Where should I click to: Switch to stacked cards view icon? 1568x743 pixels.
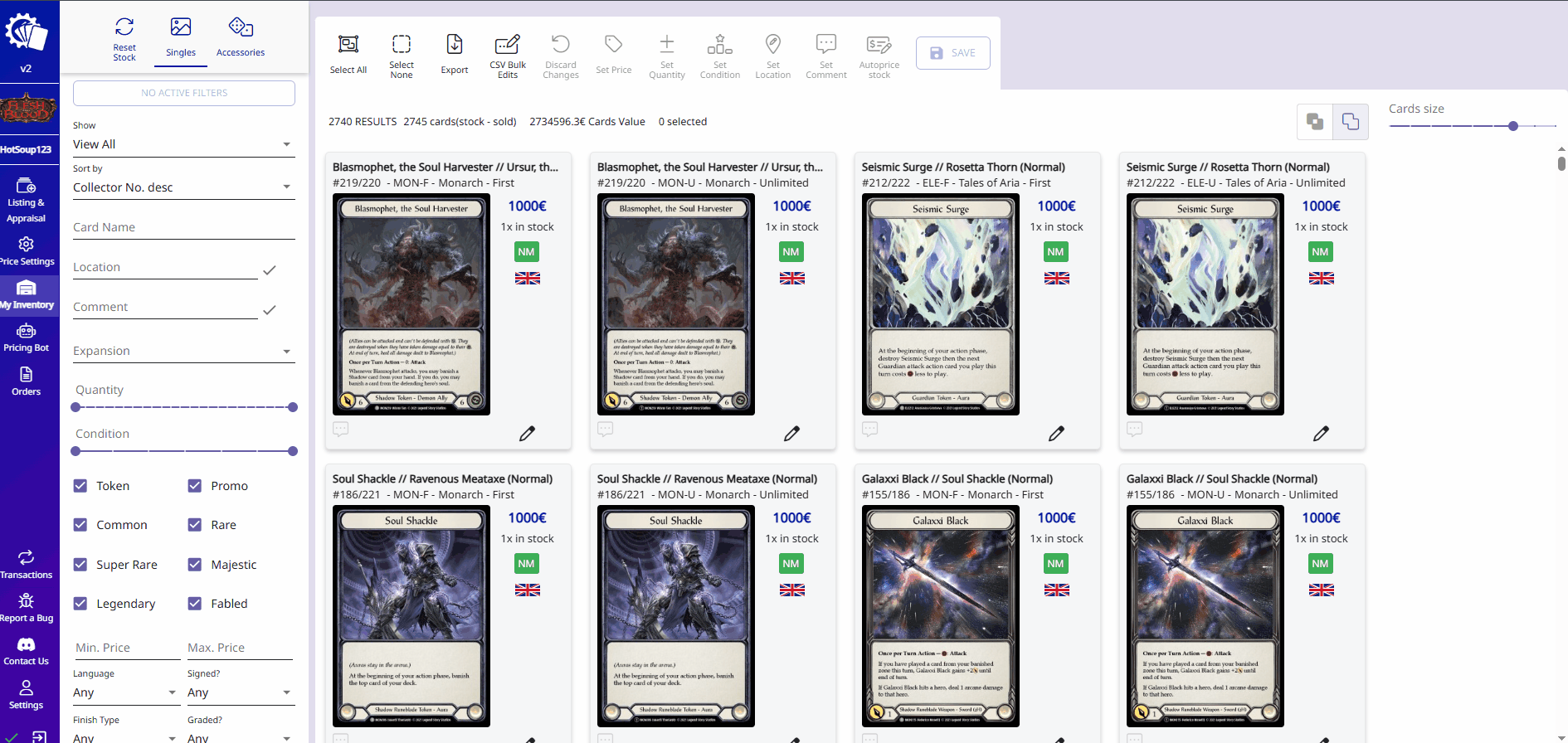pos(1315,122)
